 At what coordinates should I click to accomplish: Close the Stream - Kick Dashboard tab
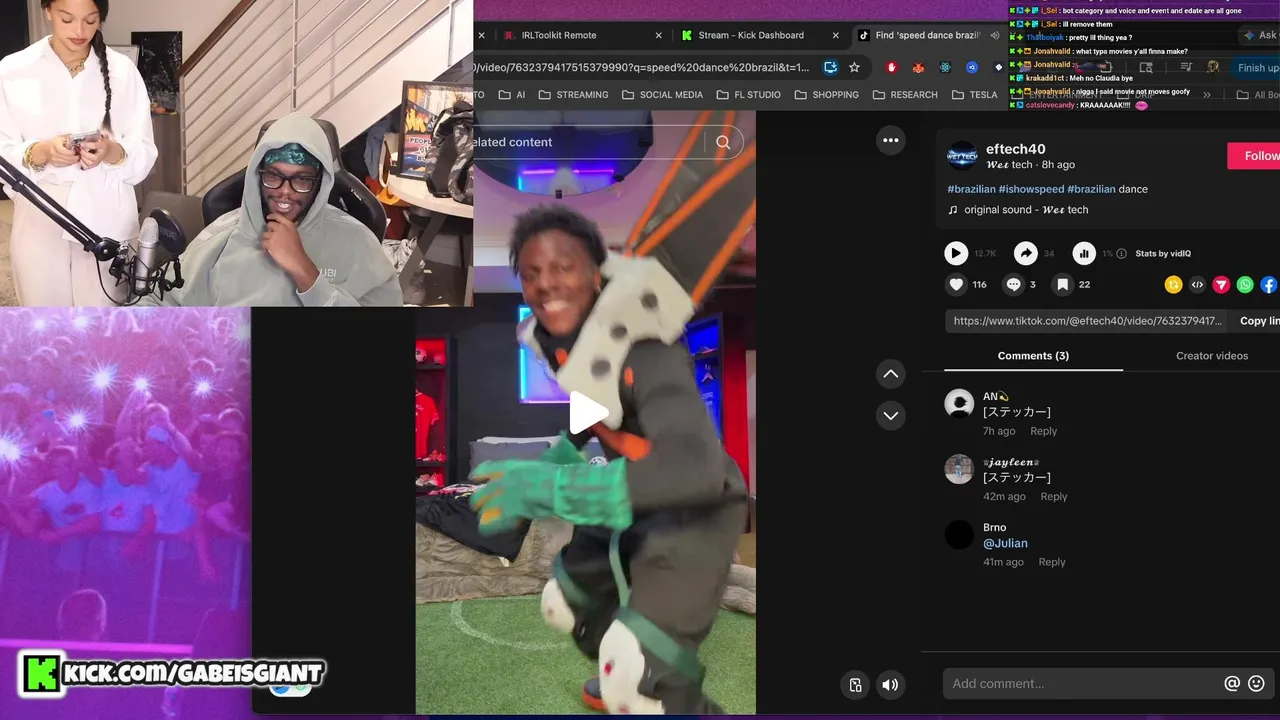click(x=836, y=35)
